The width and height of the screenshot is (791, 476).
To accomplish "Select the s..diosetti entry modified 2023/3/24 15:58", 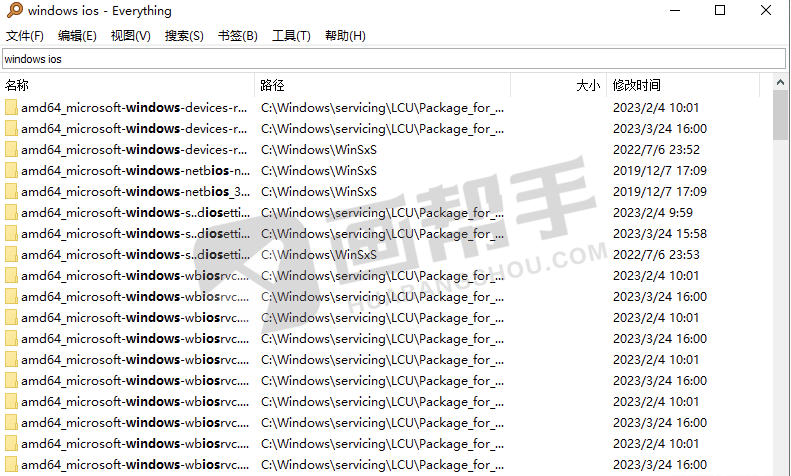I will [135, 233].
